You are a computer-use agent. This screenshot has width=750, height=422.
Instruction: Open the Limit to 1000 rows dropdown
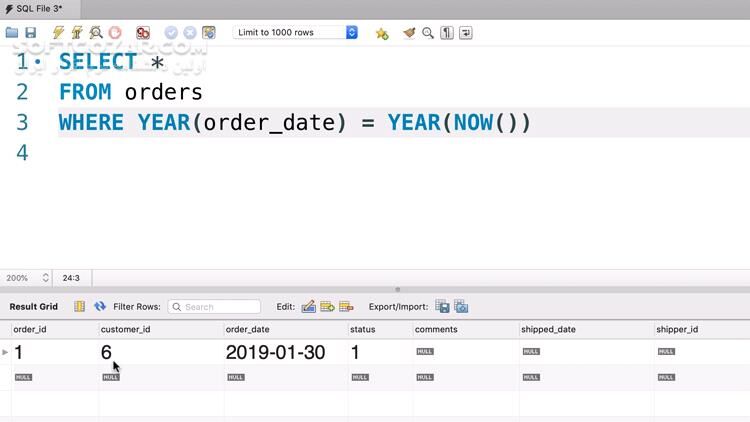(296, 33)
